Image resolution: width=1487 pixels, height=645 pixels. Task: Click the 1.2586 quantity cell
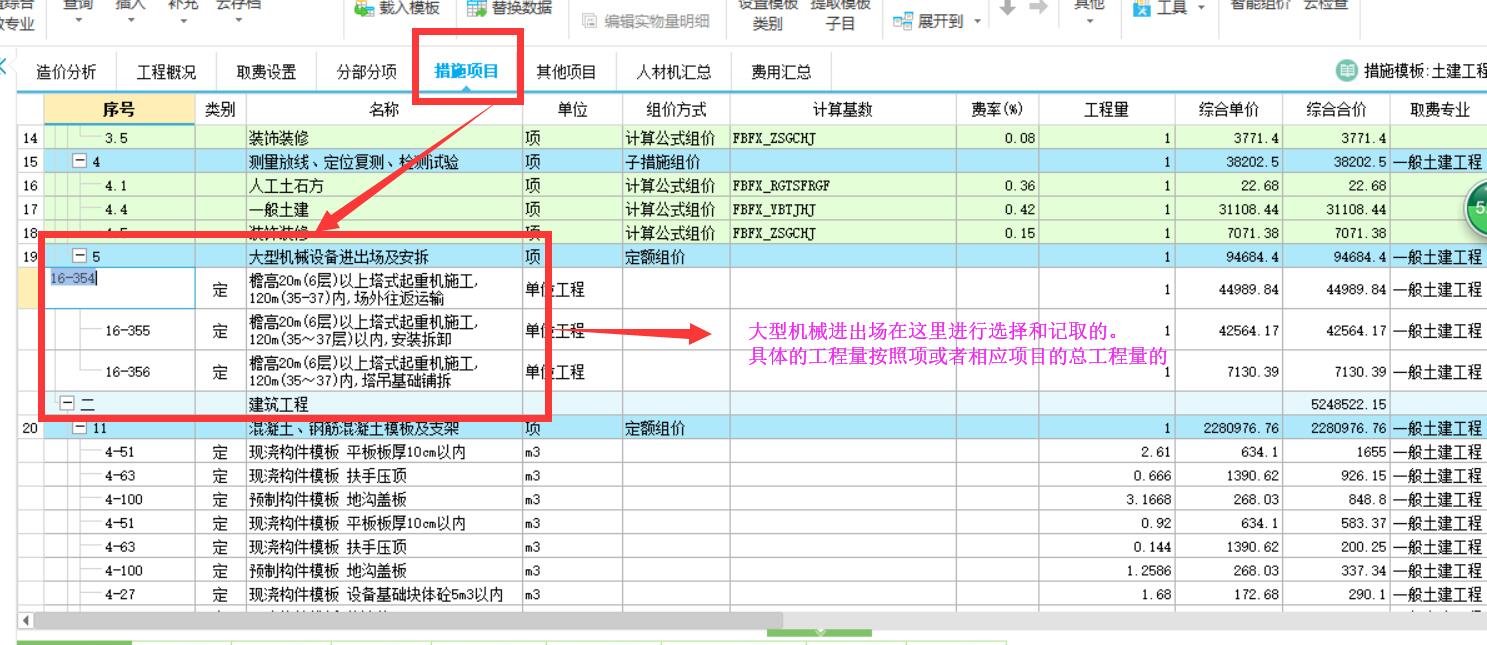tap(1106, 571)
